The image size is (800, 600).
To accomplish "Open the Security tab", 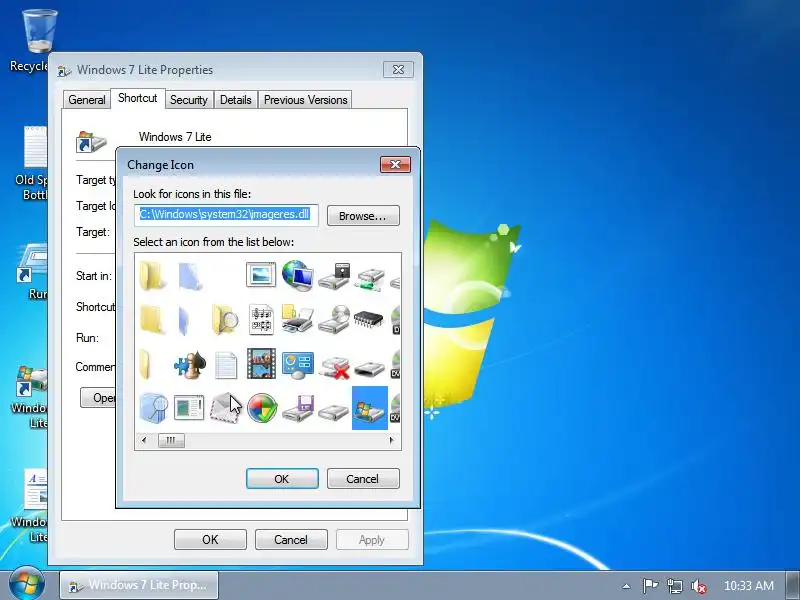I will (x=189, y=99).
